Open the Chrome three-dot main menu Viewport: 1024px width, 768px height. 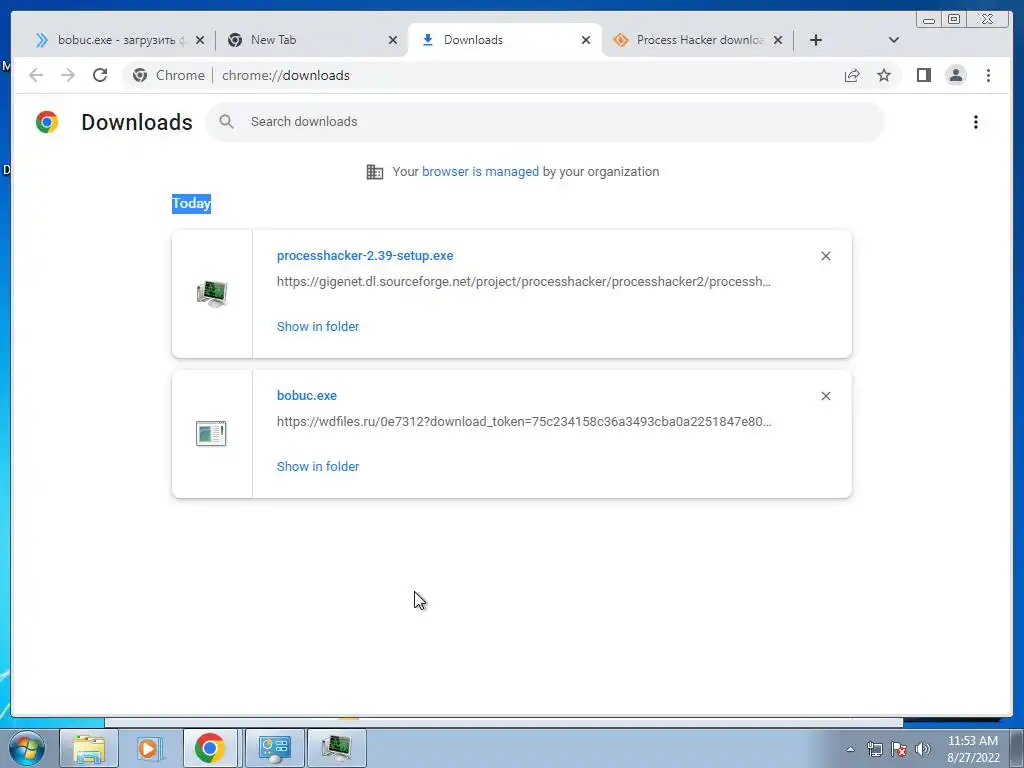coord(988,75)
